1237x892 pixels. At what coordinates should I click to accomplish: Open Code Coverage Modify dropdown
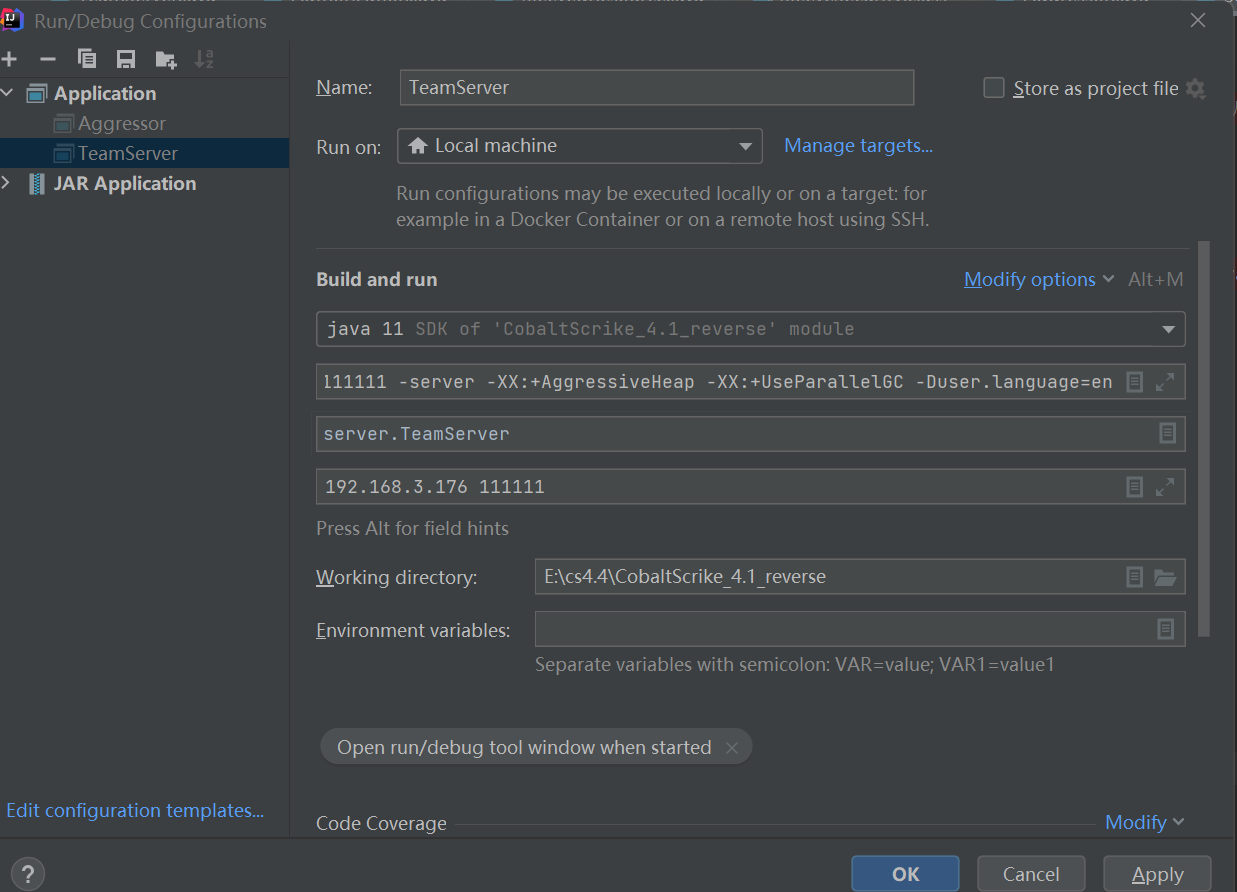(1144, 822)
